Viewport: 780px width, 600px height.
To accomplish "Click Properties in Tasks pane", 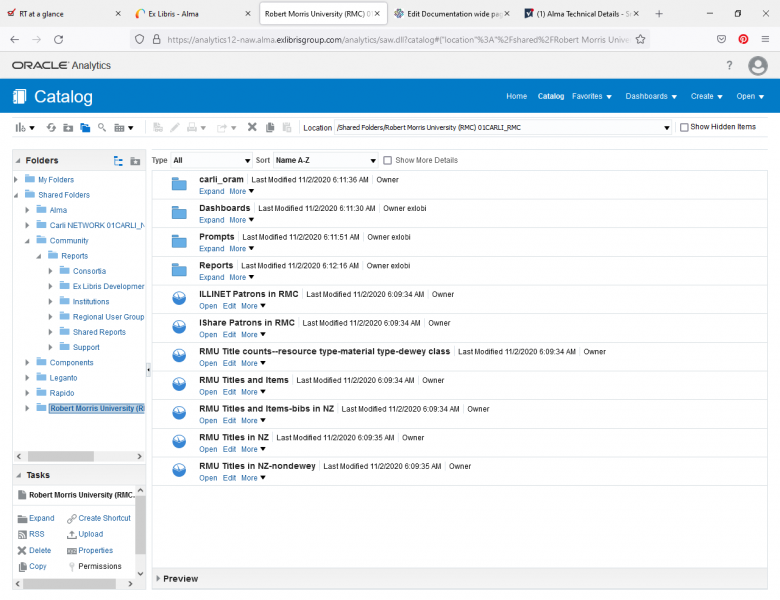I will click(x=90, y=551).
